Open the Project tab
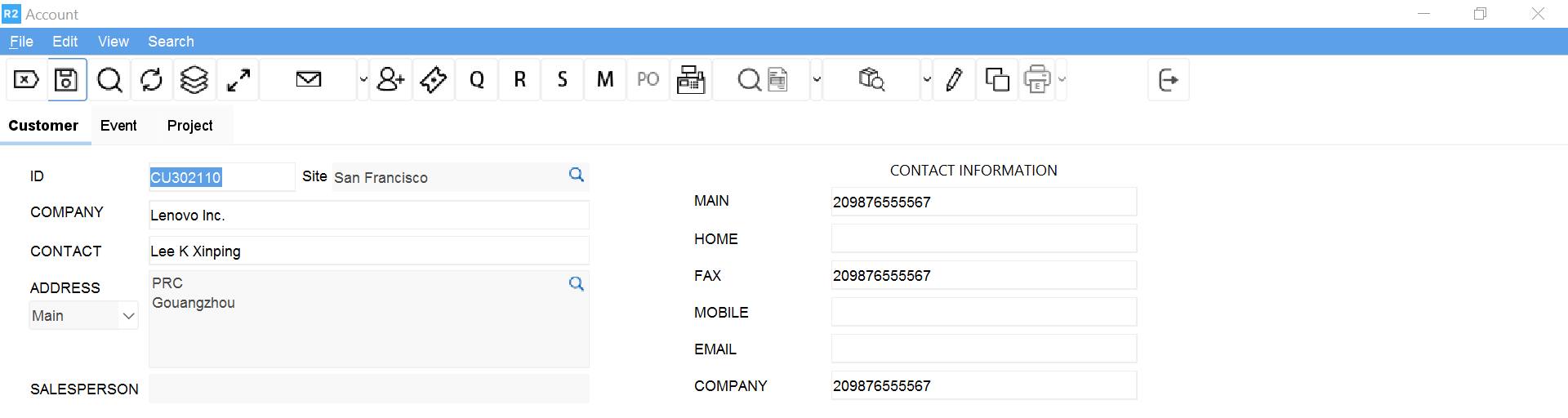Image resolution: width=1568 pixels, height=418 pixels. pyautogui.click(x=189, y=126)
